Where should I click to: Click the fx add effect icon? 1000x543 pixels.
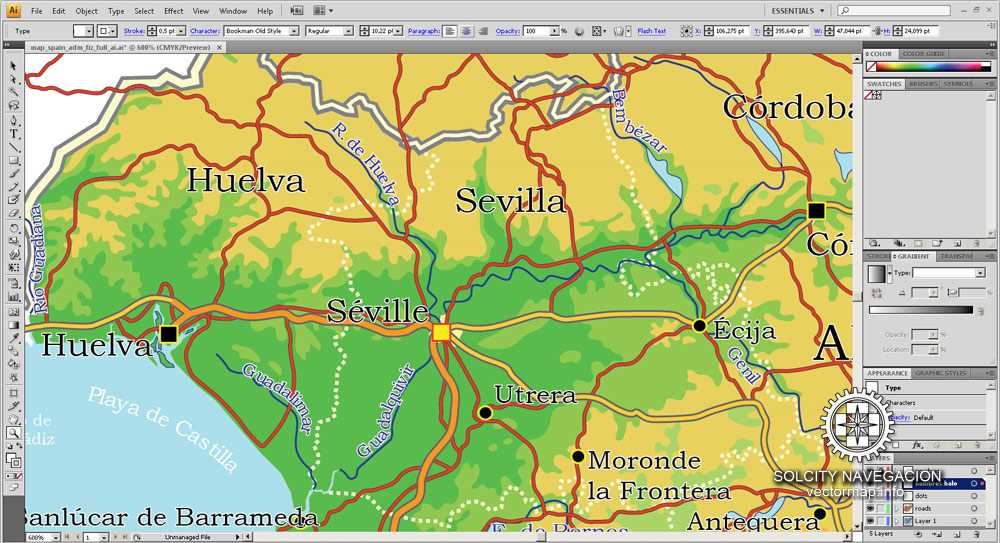pyautogui.click(x=917, y=445)
